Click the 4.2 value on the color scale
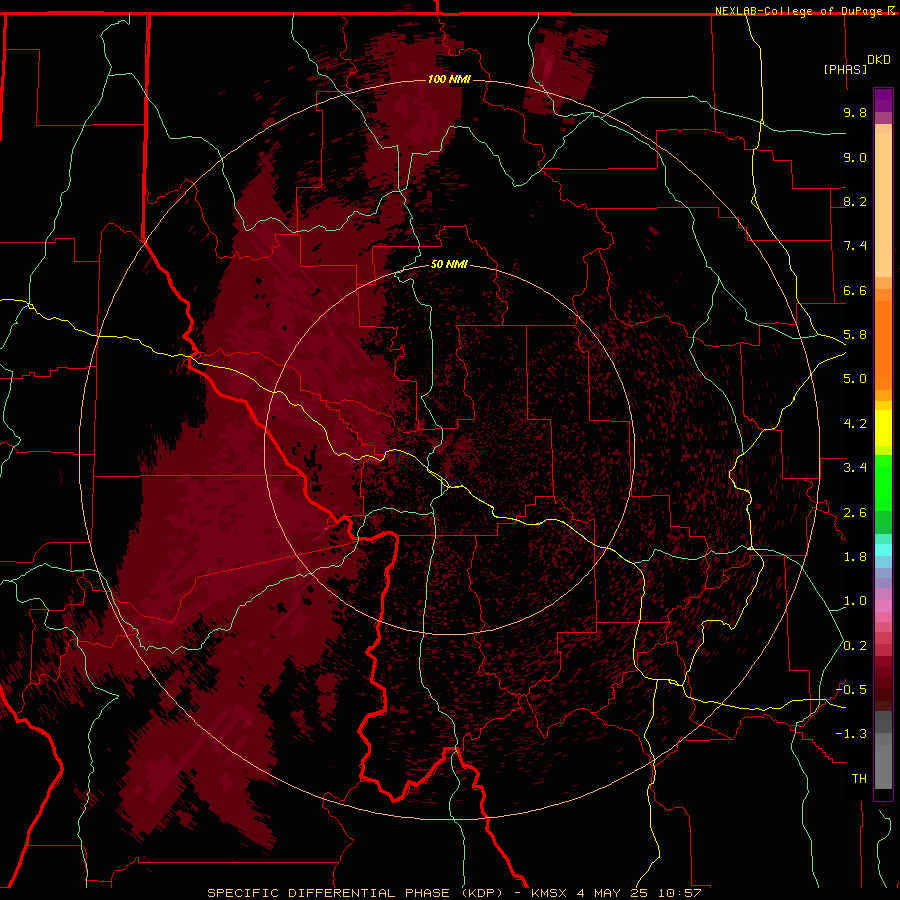The image size is (900, 900). tap(855, 424)
